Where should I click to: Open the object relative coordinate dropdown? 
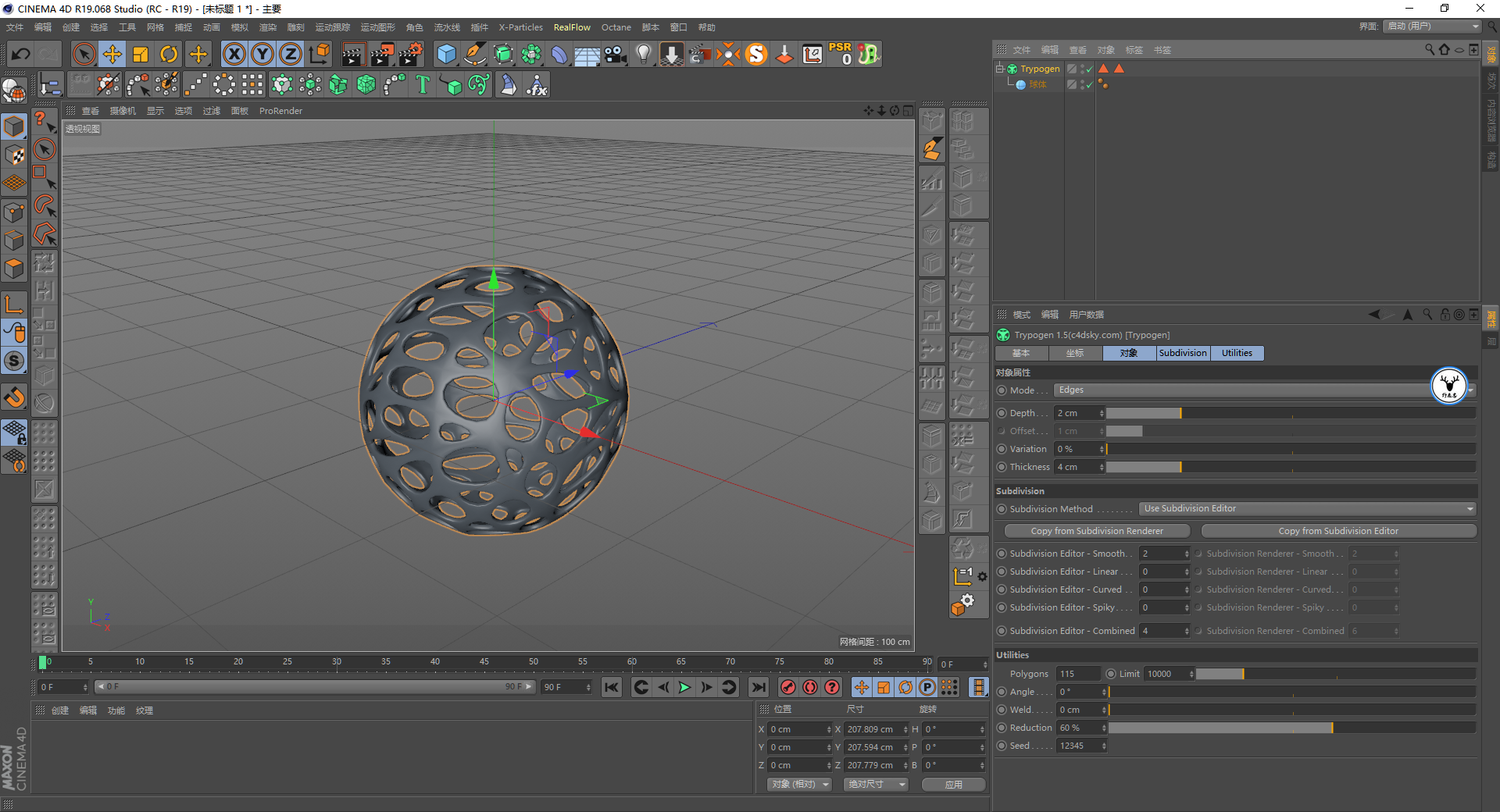click(x=799, y=784)
